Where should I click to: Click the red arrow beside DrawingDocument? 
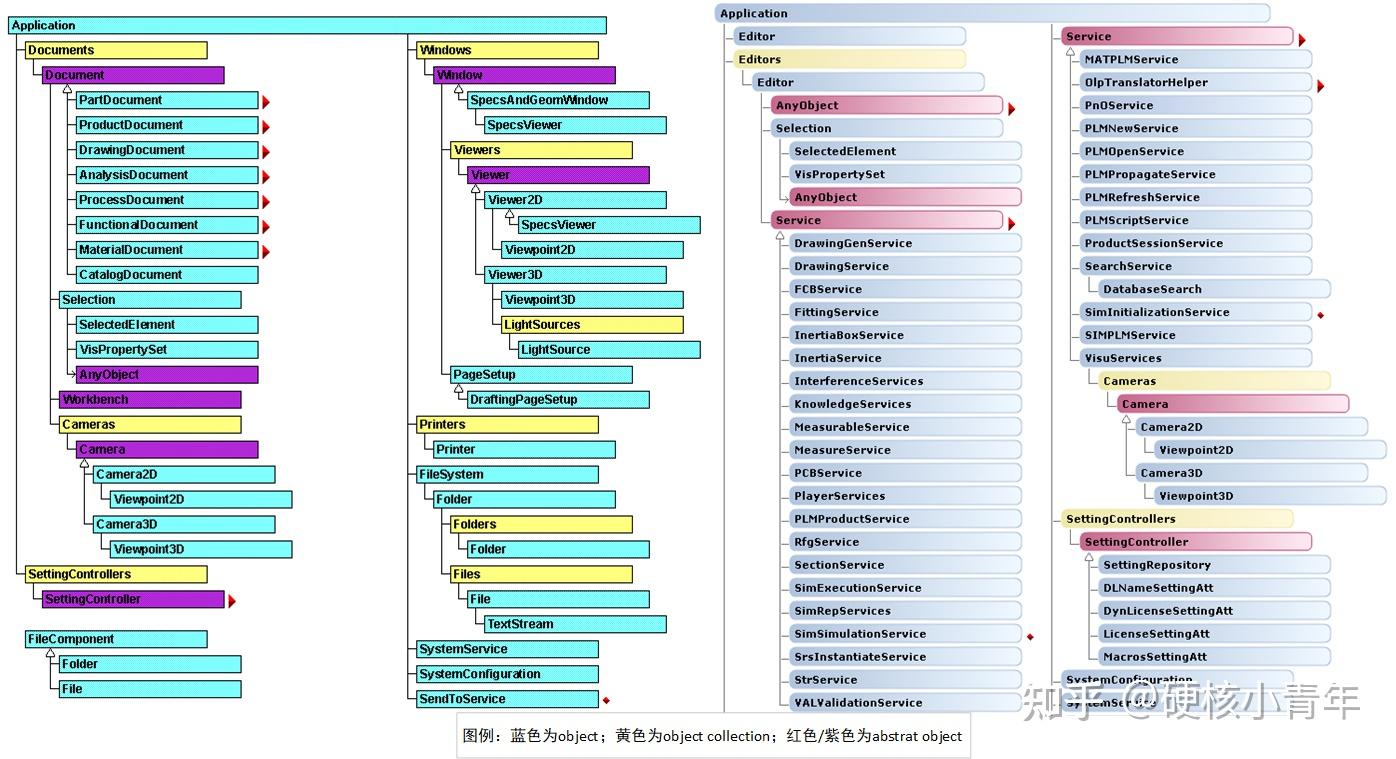point(266,151)
